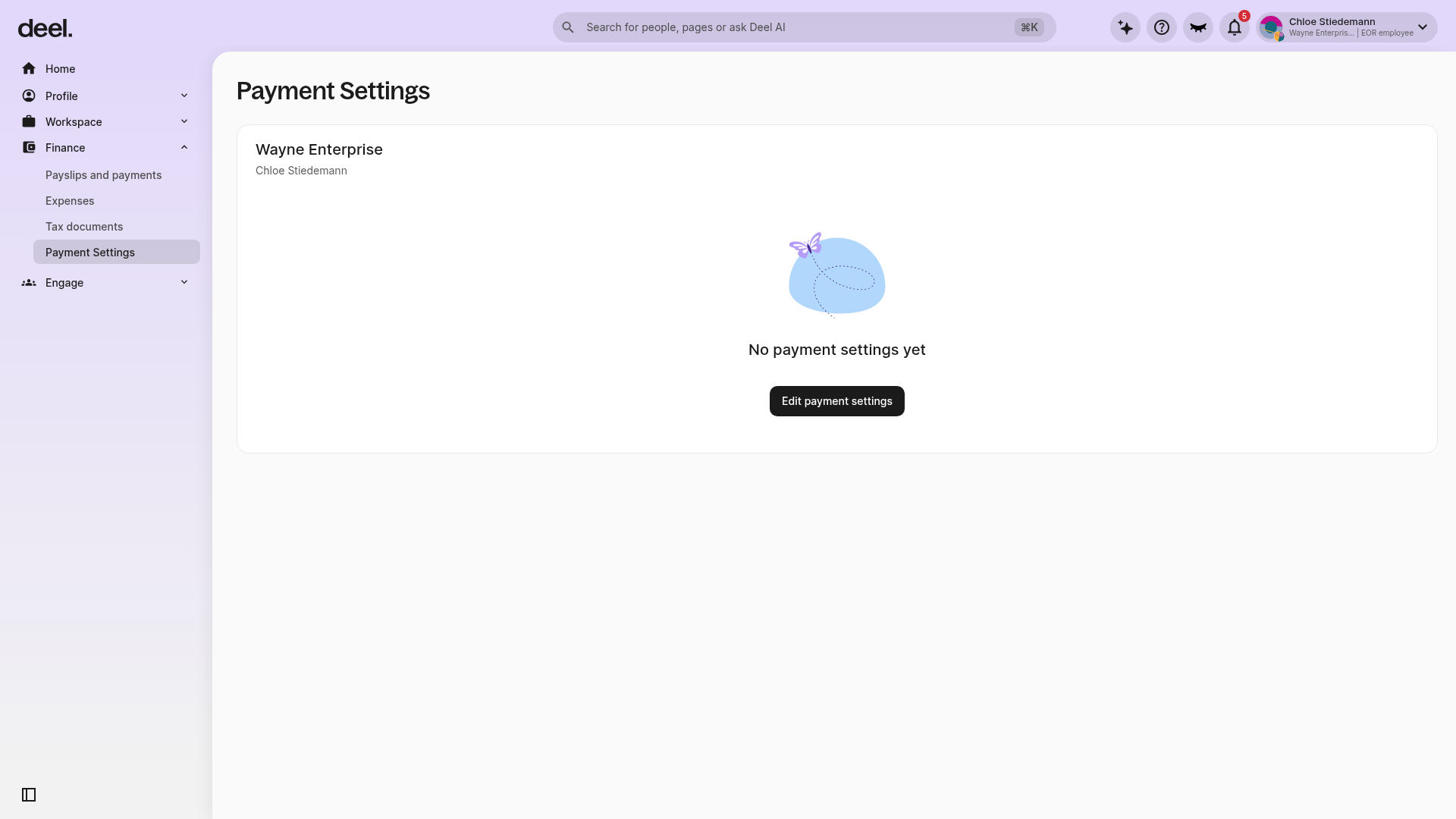Collapse the sidebar panel icon

[x=29, y=795]
